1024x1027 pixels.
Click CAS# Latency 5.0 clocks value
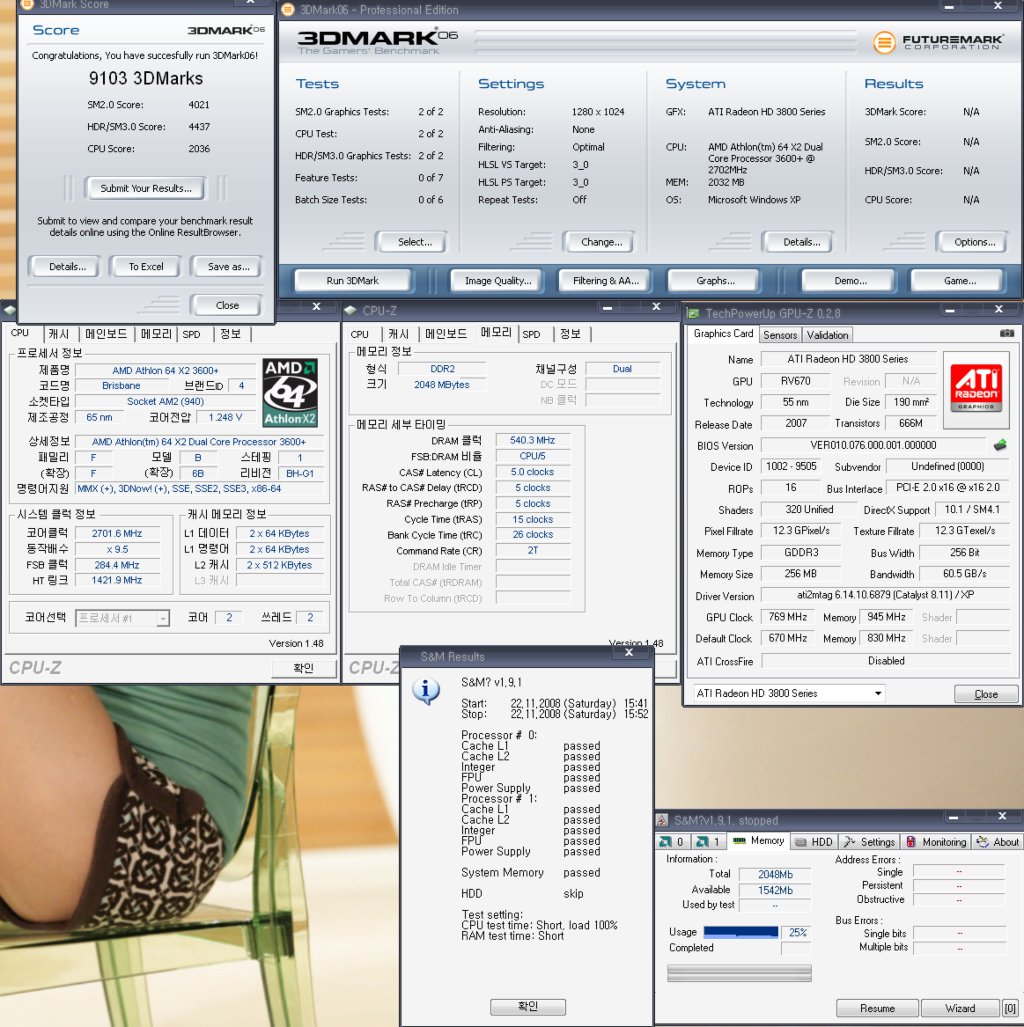pos(532,472)
